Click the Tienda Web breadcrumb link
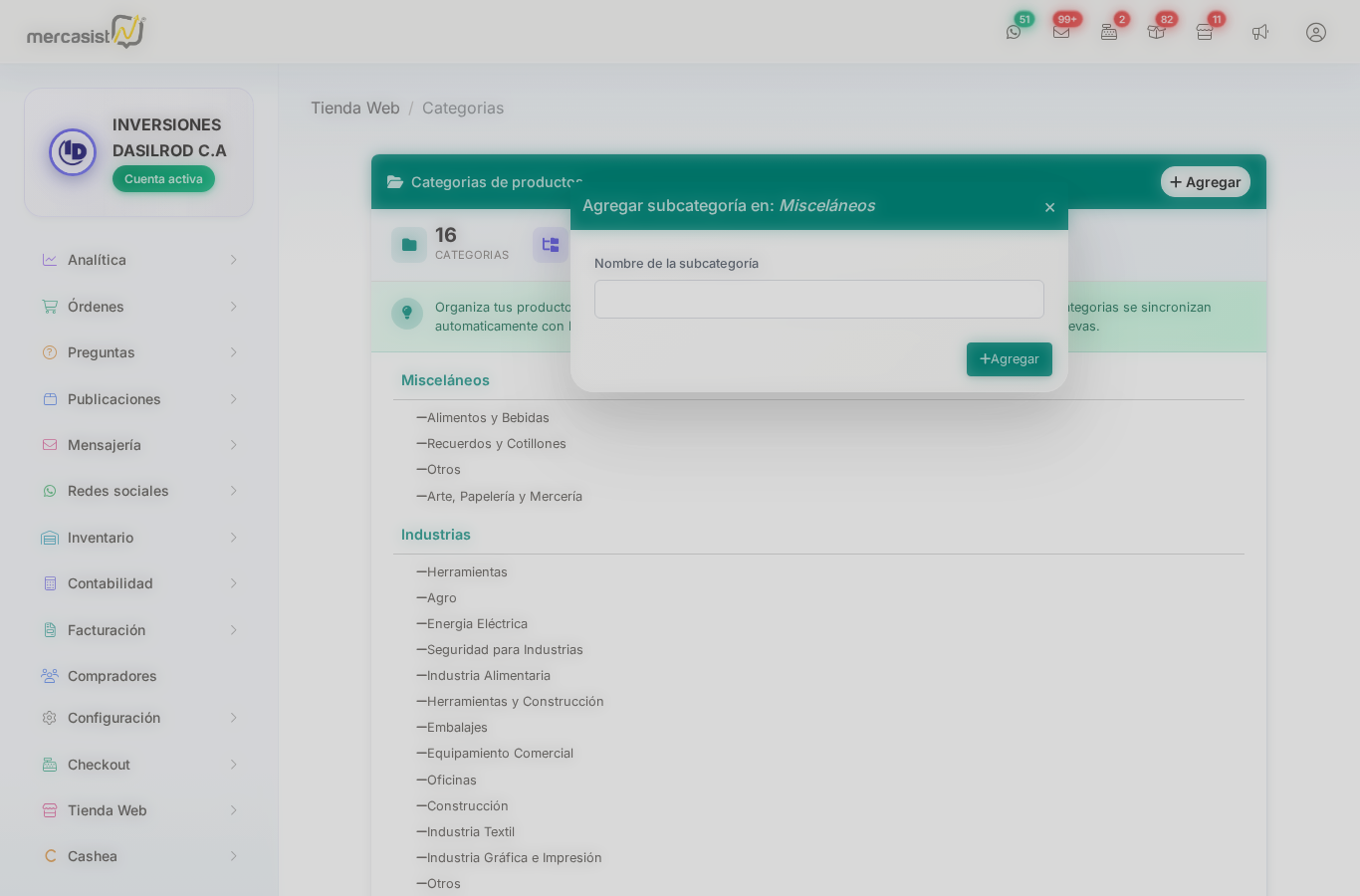Image resolution: width=1360 pixels, height=896 pixels. click(354, 108)
